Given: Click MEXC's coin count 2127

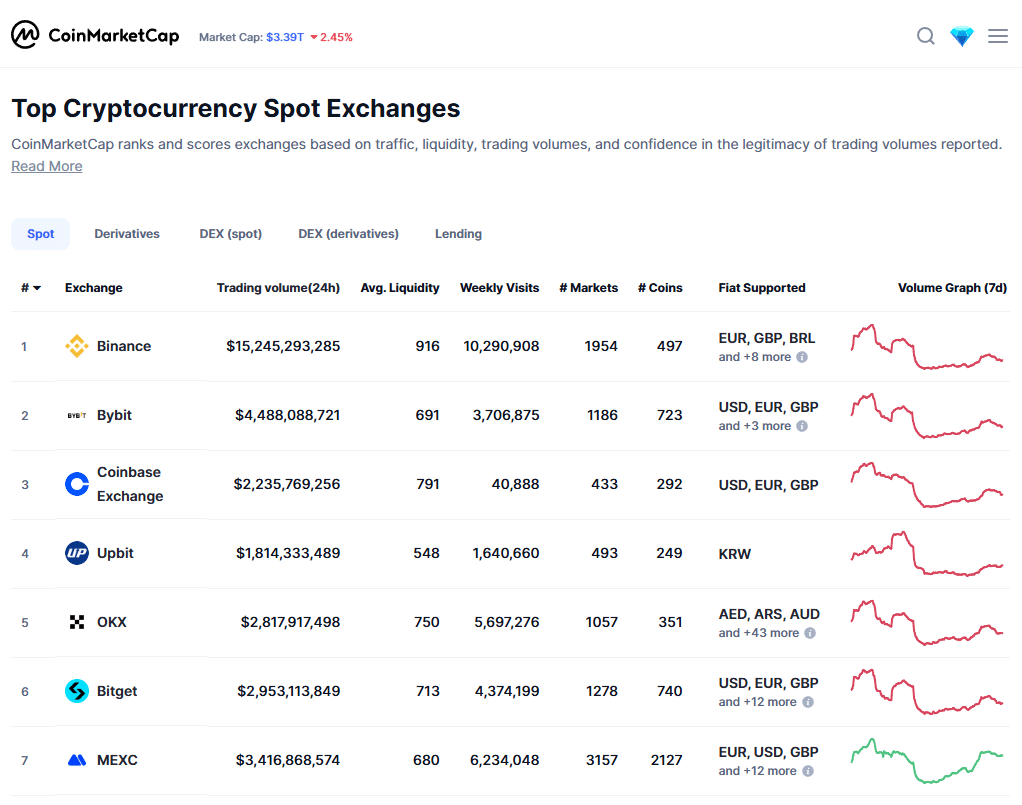Looking at the screenshot, I should (666, 760).
